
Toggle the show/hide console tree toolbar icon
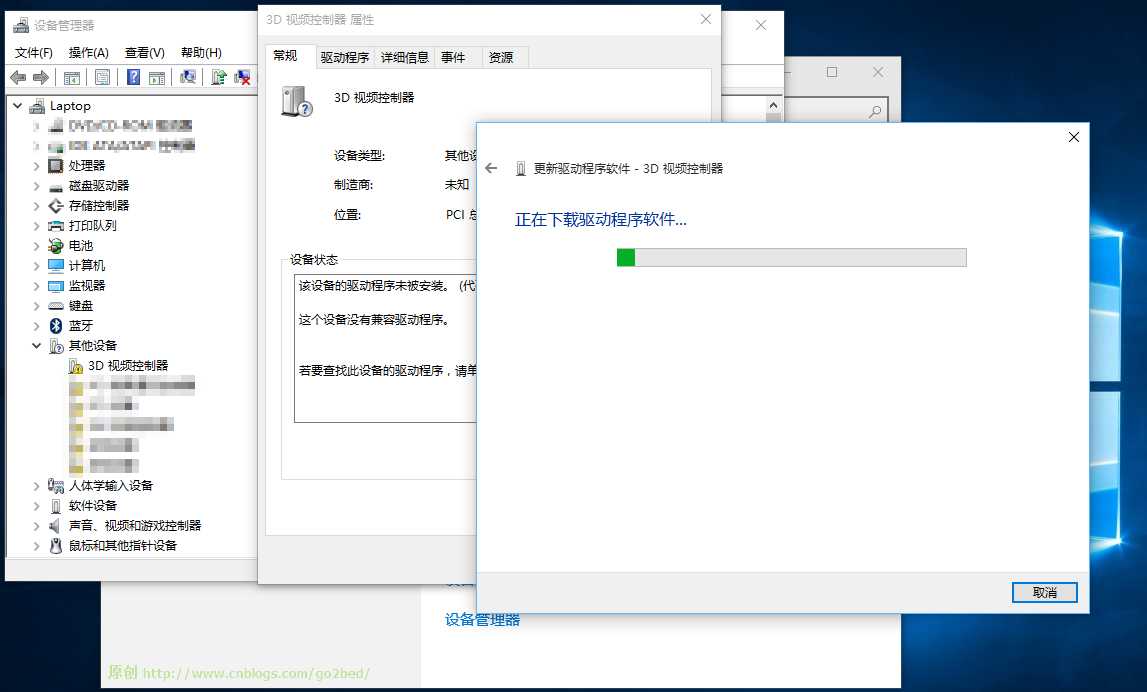(x=72, y=78)
